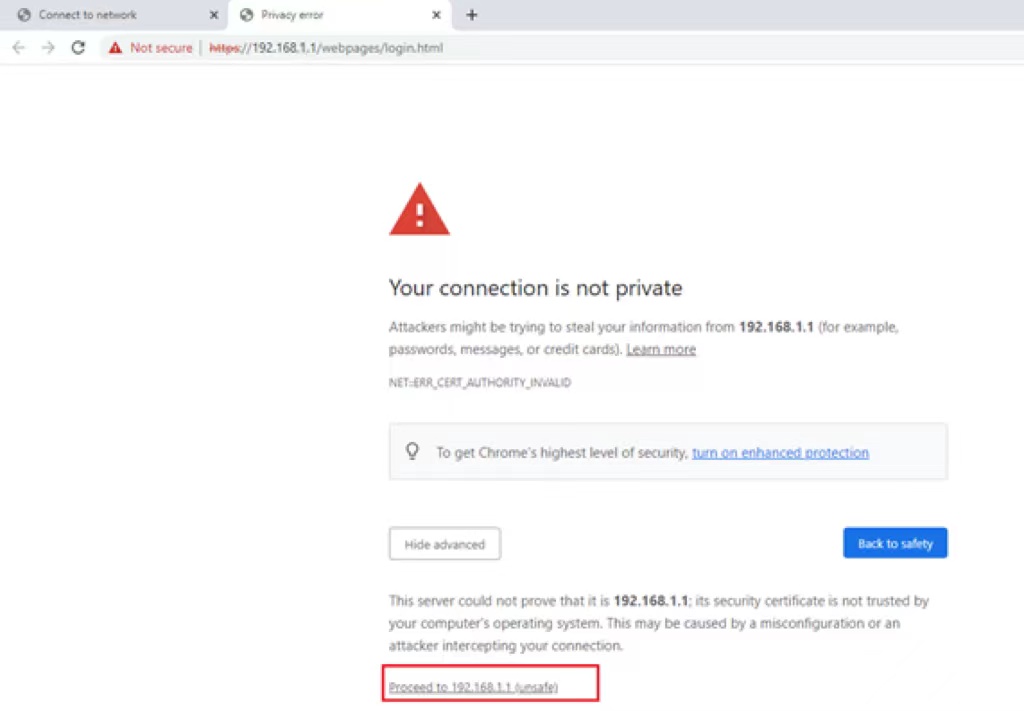This screenshot has height=711, width=1024.
Task: Collapse details with Hide advanced button
Action: click(x=444, y=544)
